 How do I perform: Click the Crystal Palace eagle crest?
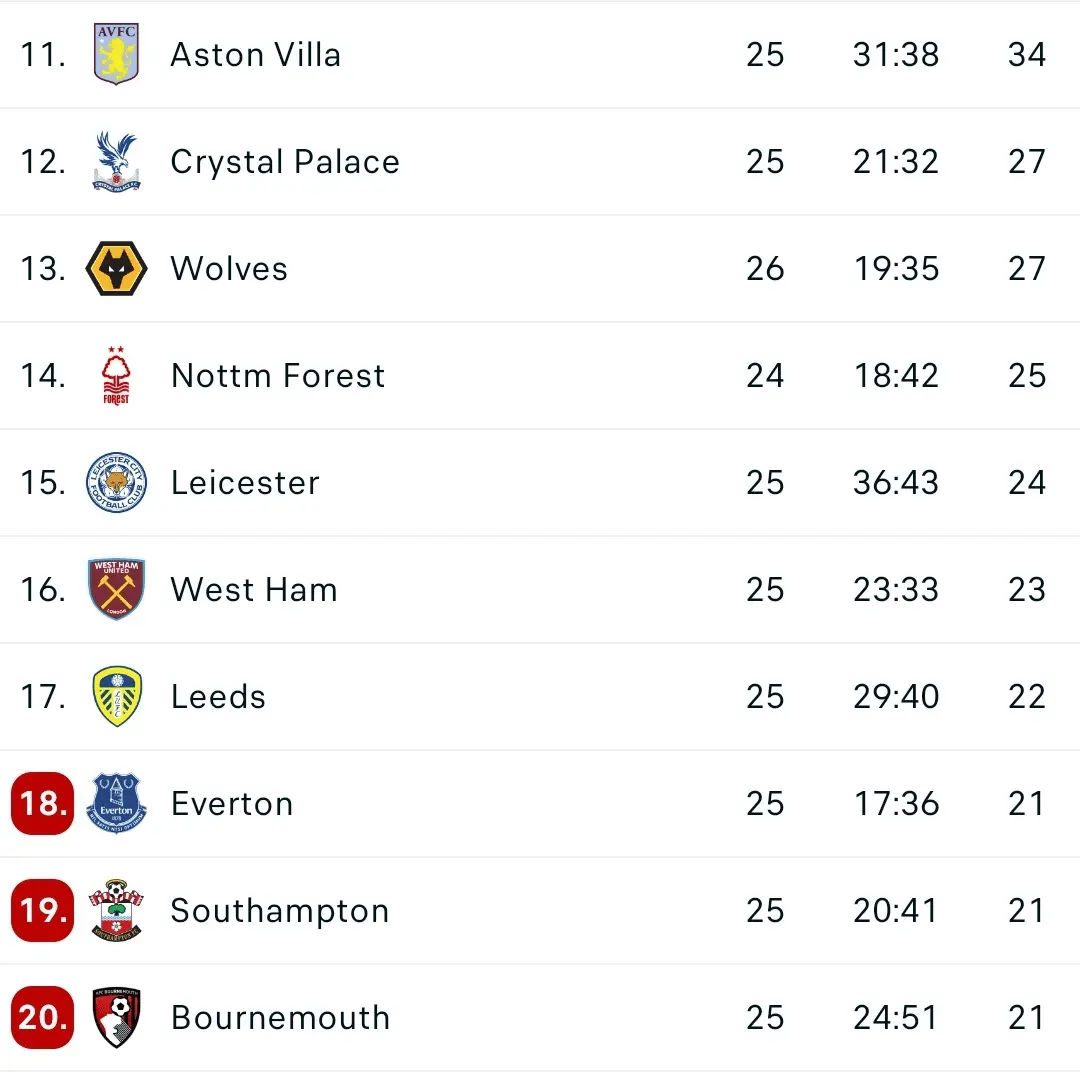(116, 161)
